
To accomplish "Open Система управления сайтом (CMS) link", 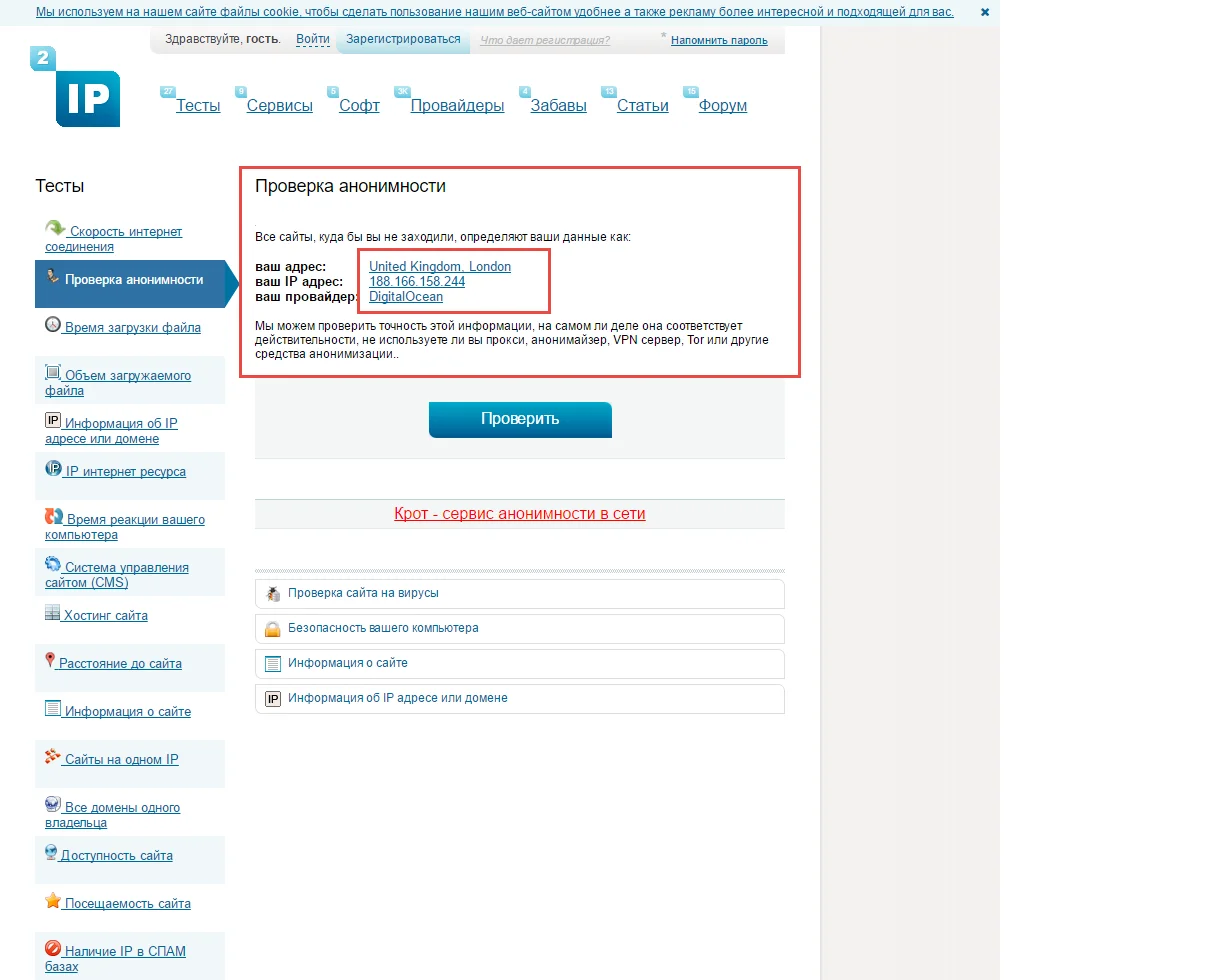I will click(117, 575).
